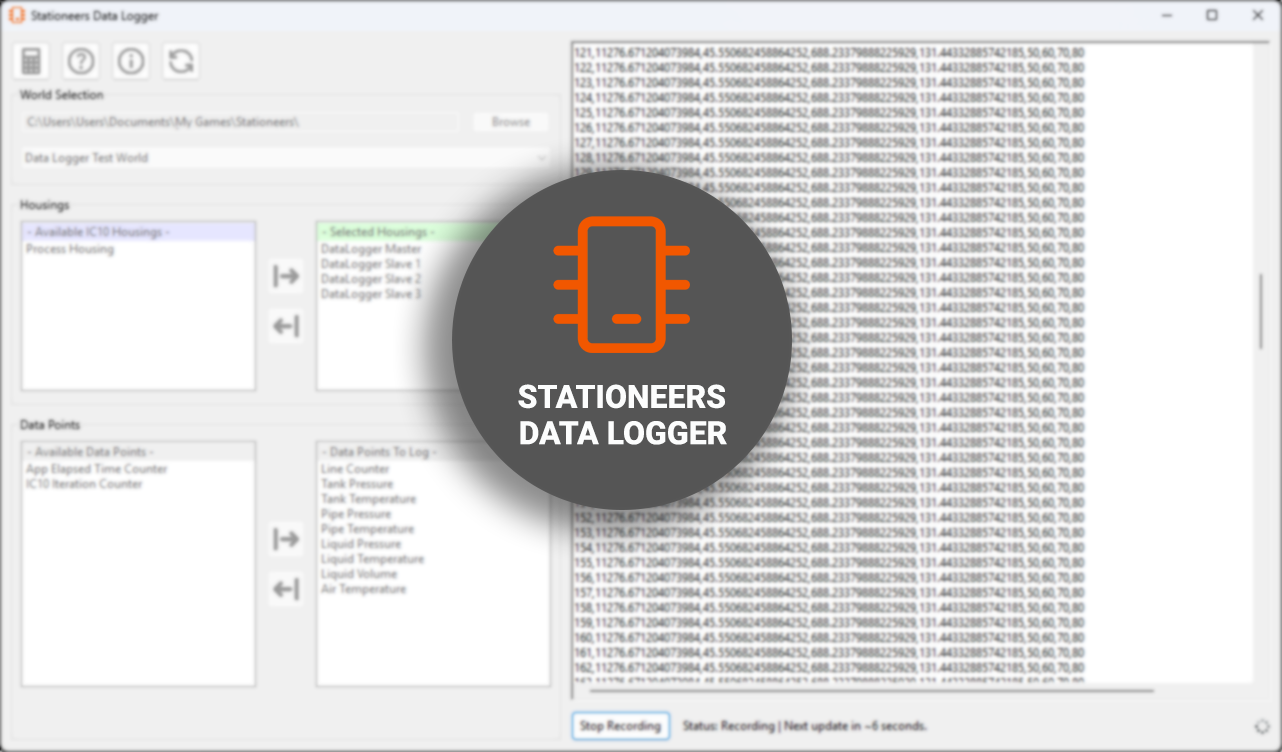Select Process Housing in available housings
Viewport: 1282px width, 752px height.
coord(70,249)
